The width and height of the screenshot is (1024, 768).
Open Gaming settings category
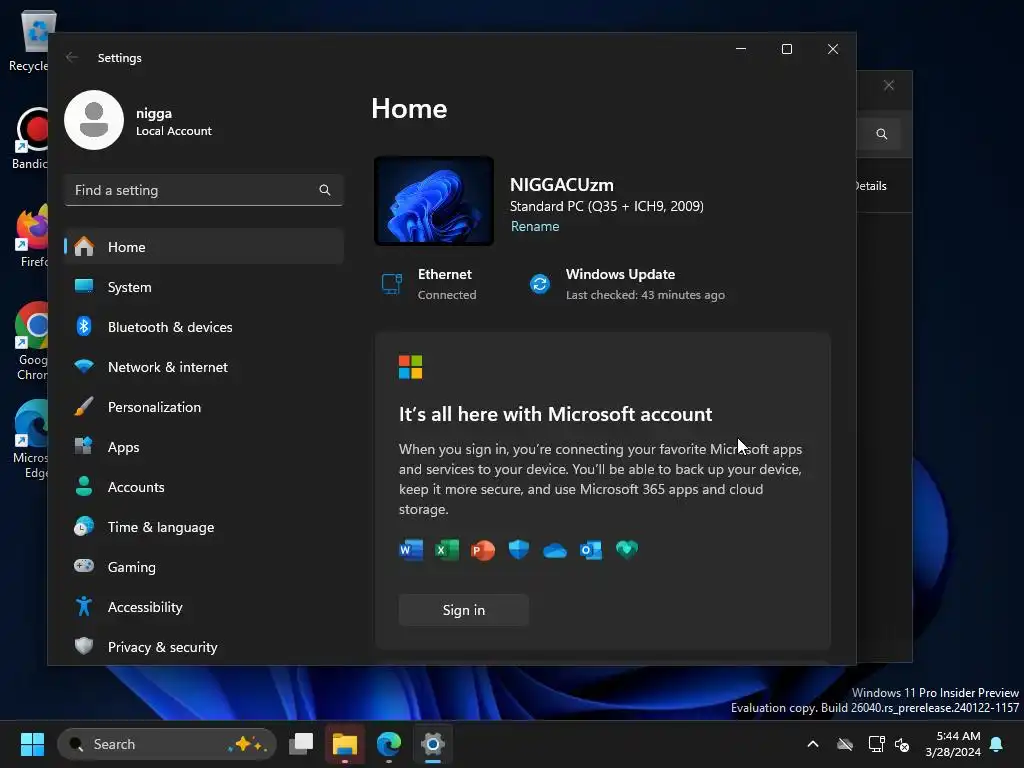point(204,567)
